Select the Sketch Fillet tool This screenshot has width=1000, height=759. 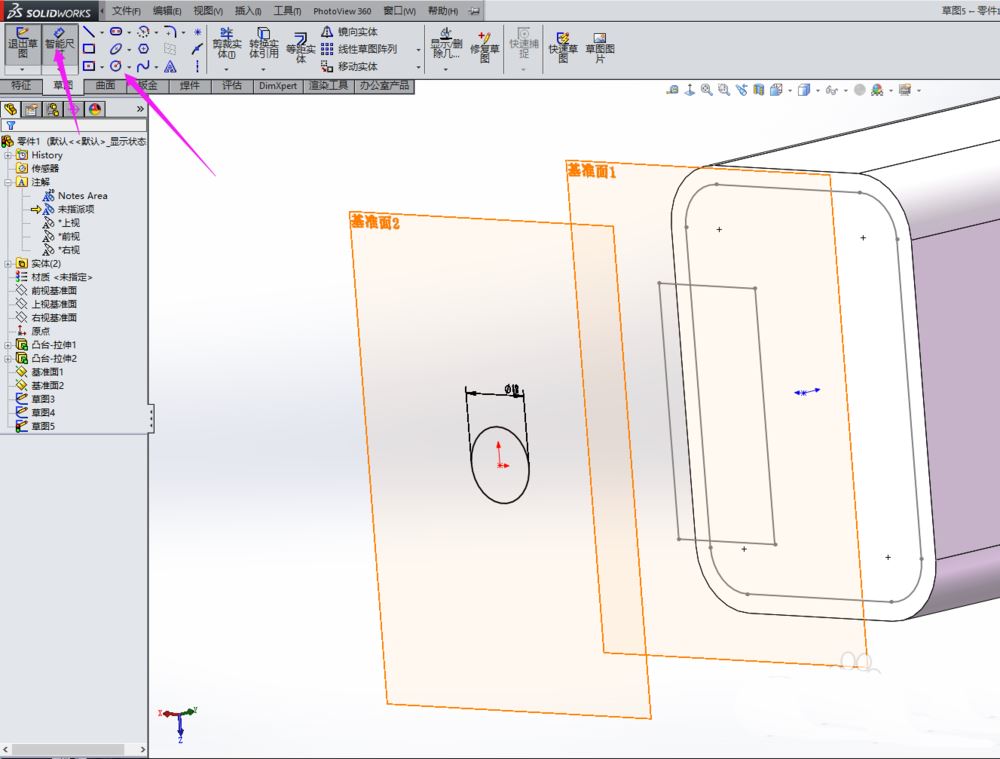pyautogui.click(x=170, y=31)
